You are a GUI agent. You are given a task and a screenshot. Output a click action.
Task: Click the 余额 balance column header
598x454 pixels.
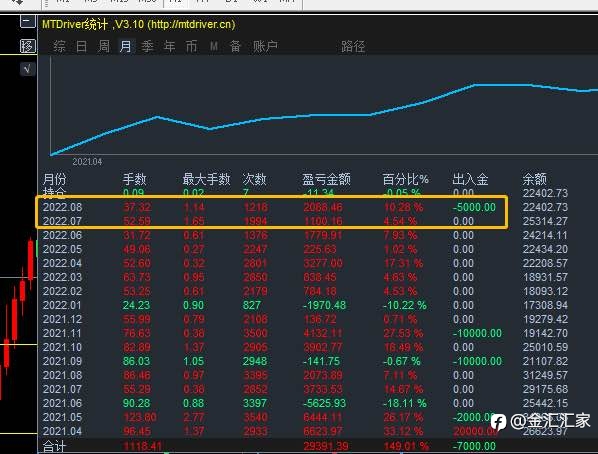[534, 179]
